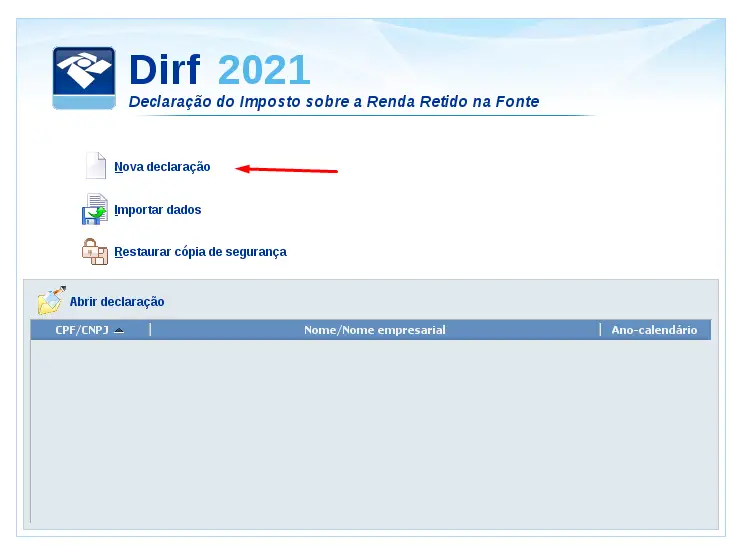This screenshot has width=737, height=550.
Task: Click the Dirf 2021 title text
Action: click(x=220, y=70)
